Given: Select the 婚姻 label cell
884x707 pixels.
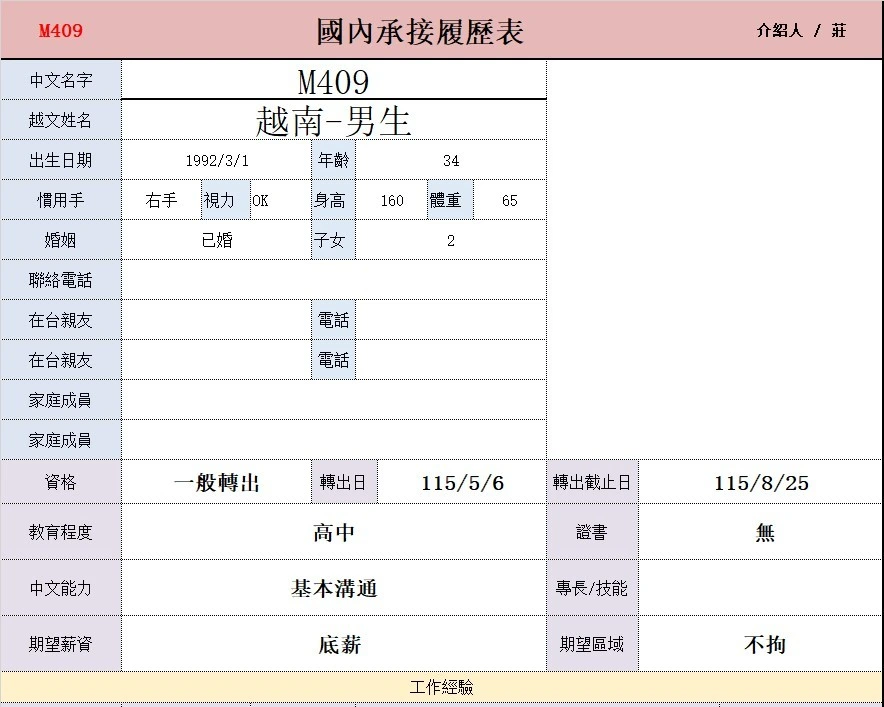Looking at the screenshot, I should tap(61, 240).
